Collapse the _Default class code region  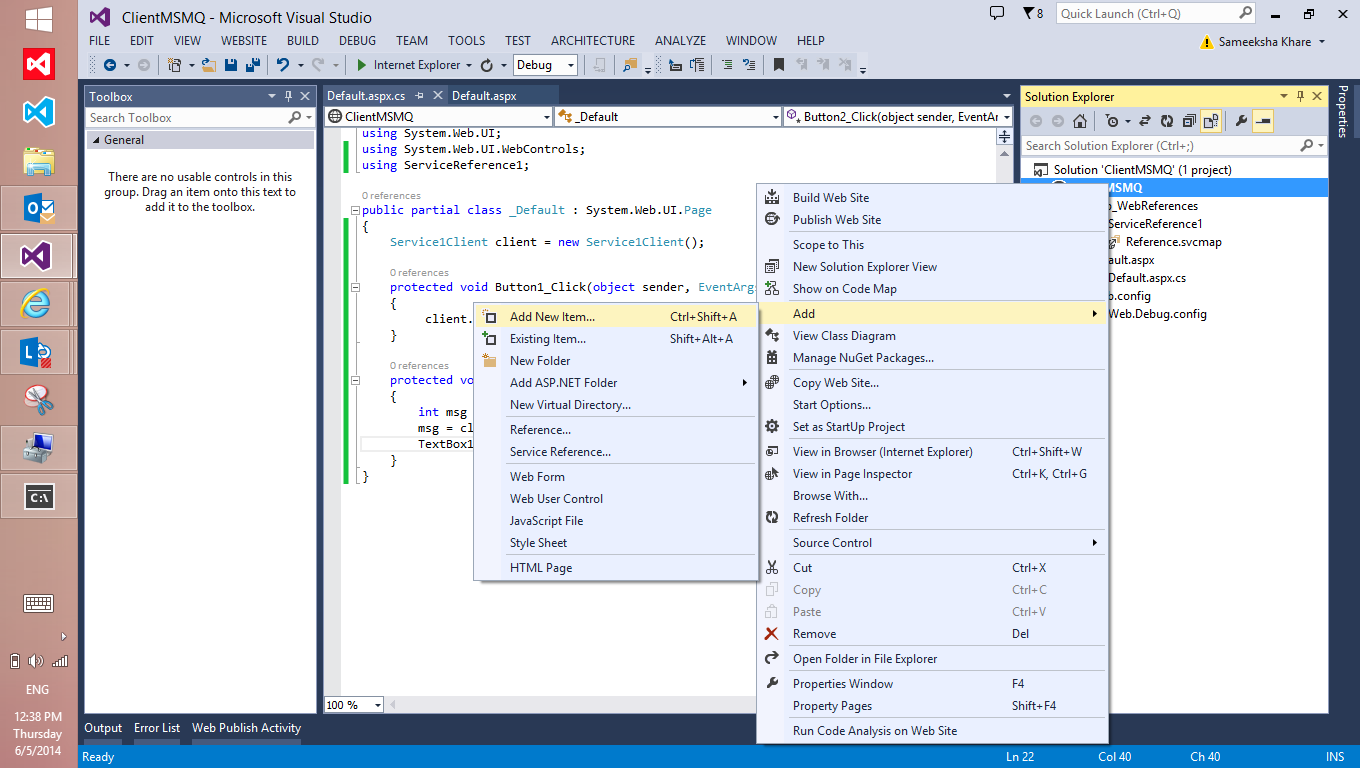pos(355,211)
